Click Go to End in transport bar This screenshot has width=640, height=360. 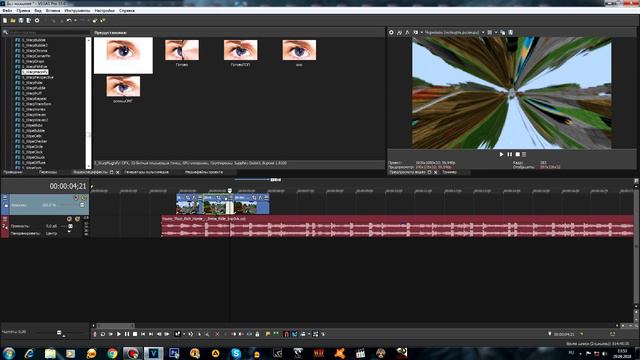click(151, 334)
